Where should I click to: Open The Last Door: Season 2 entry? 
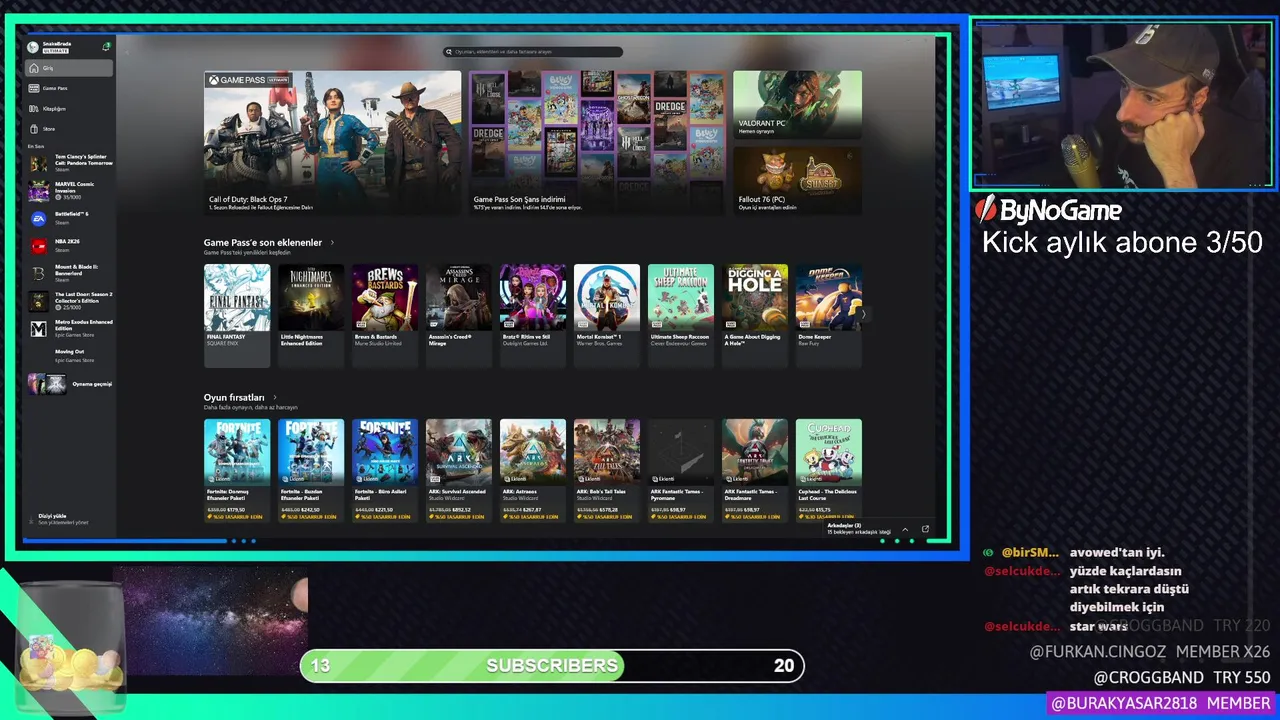coord(70,300)
